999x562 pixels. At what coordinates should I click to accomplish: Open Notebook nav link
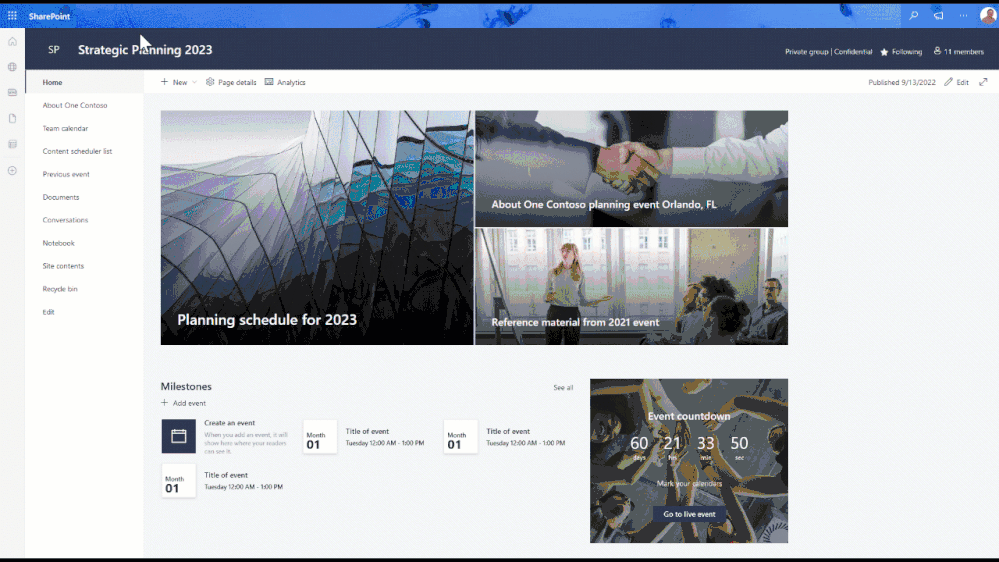[58, 243]
